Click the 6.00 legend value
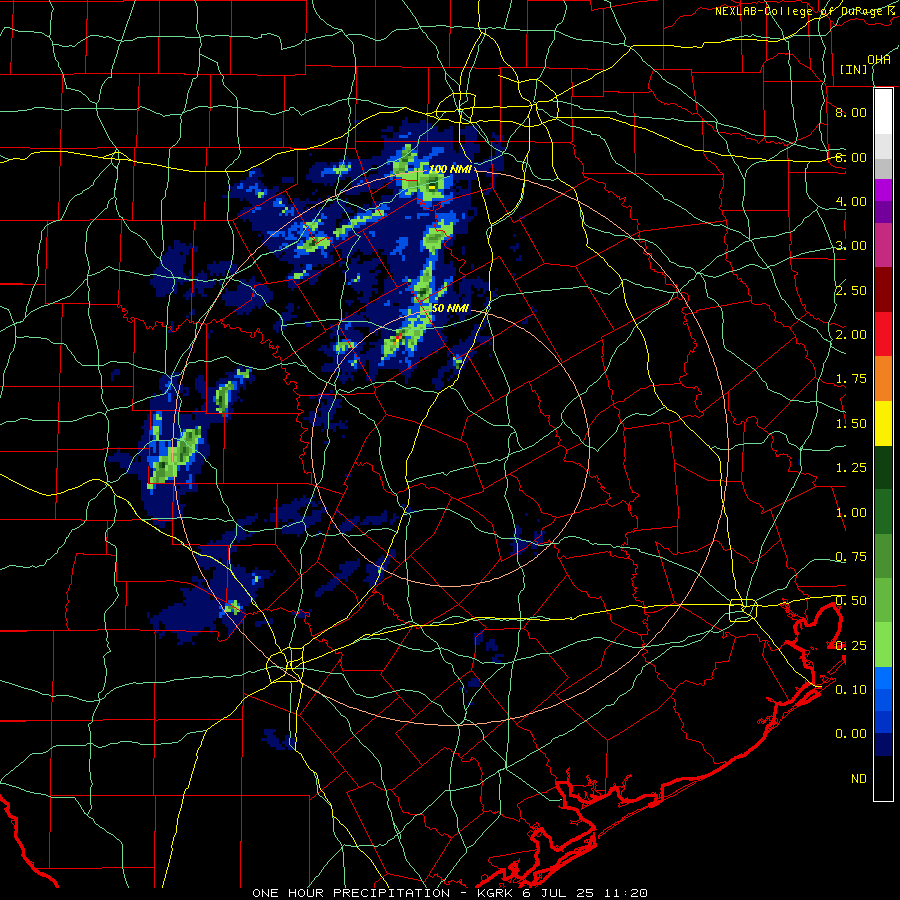 [851, 157]
